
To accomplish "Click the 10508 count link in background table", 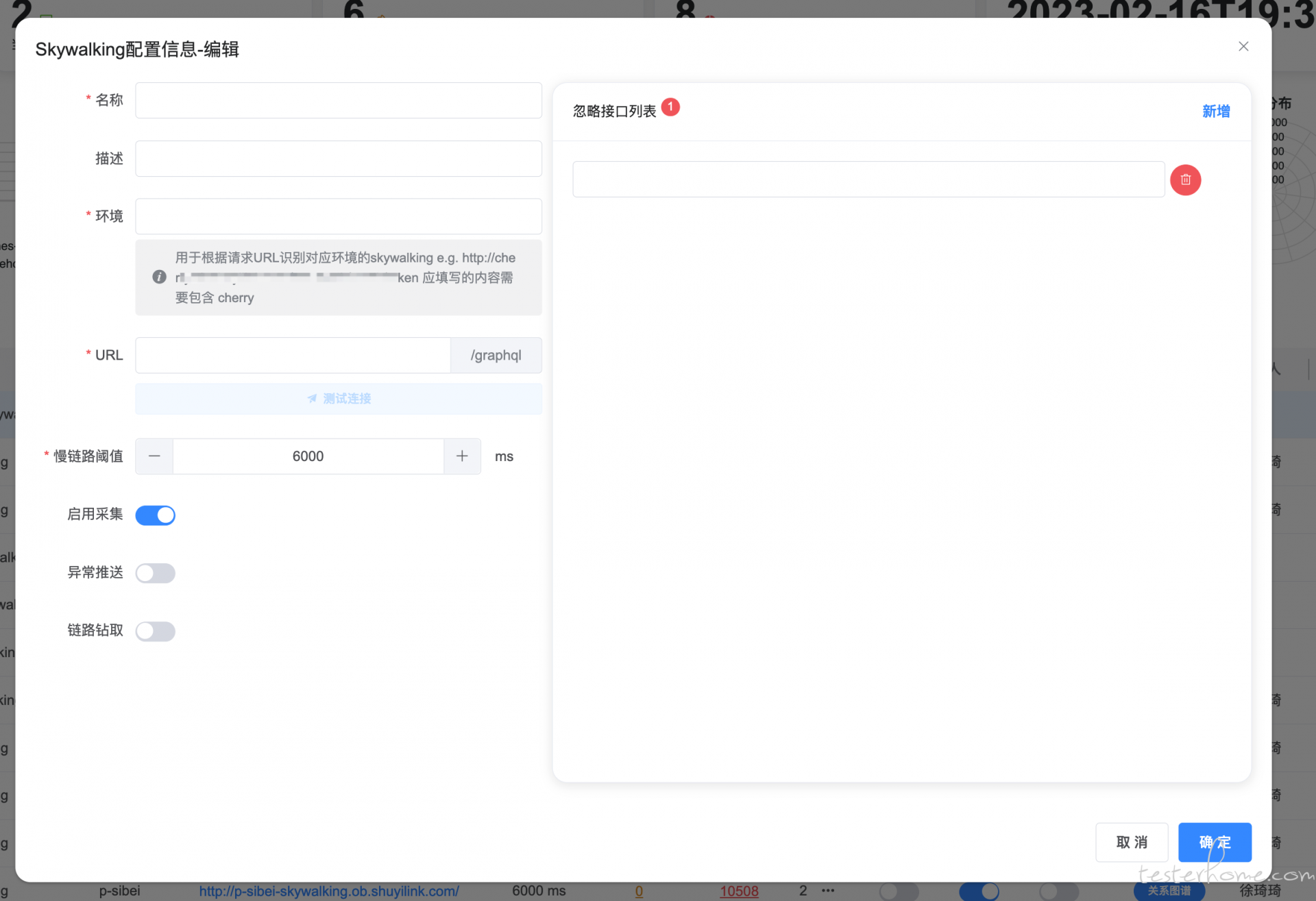I will [739, 891].
